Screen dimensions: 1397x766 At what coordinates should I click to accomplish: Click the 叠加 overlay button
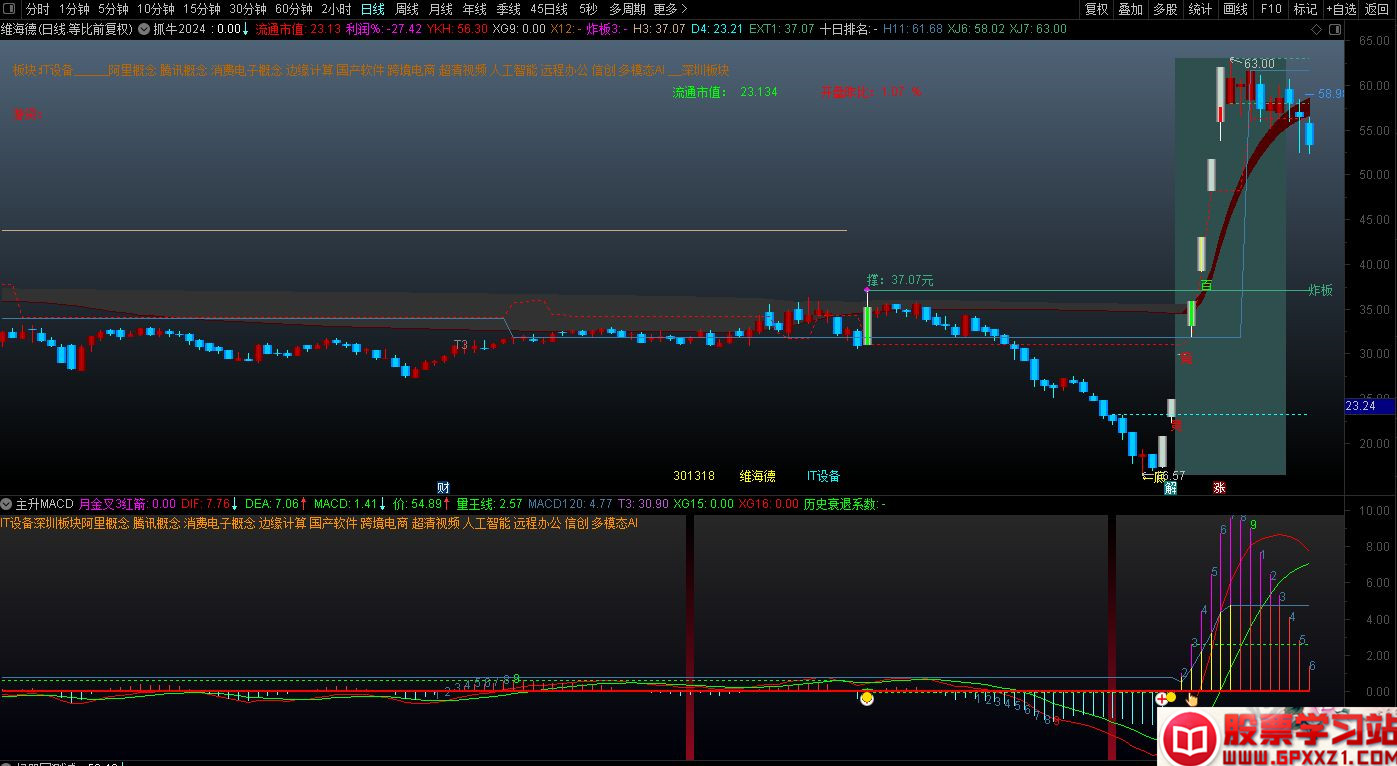point(1130,9)
